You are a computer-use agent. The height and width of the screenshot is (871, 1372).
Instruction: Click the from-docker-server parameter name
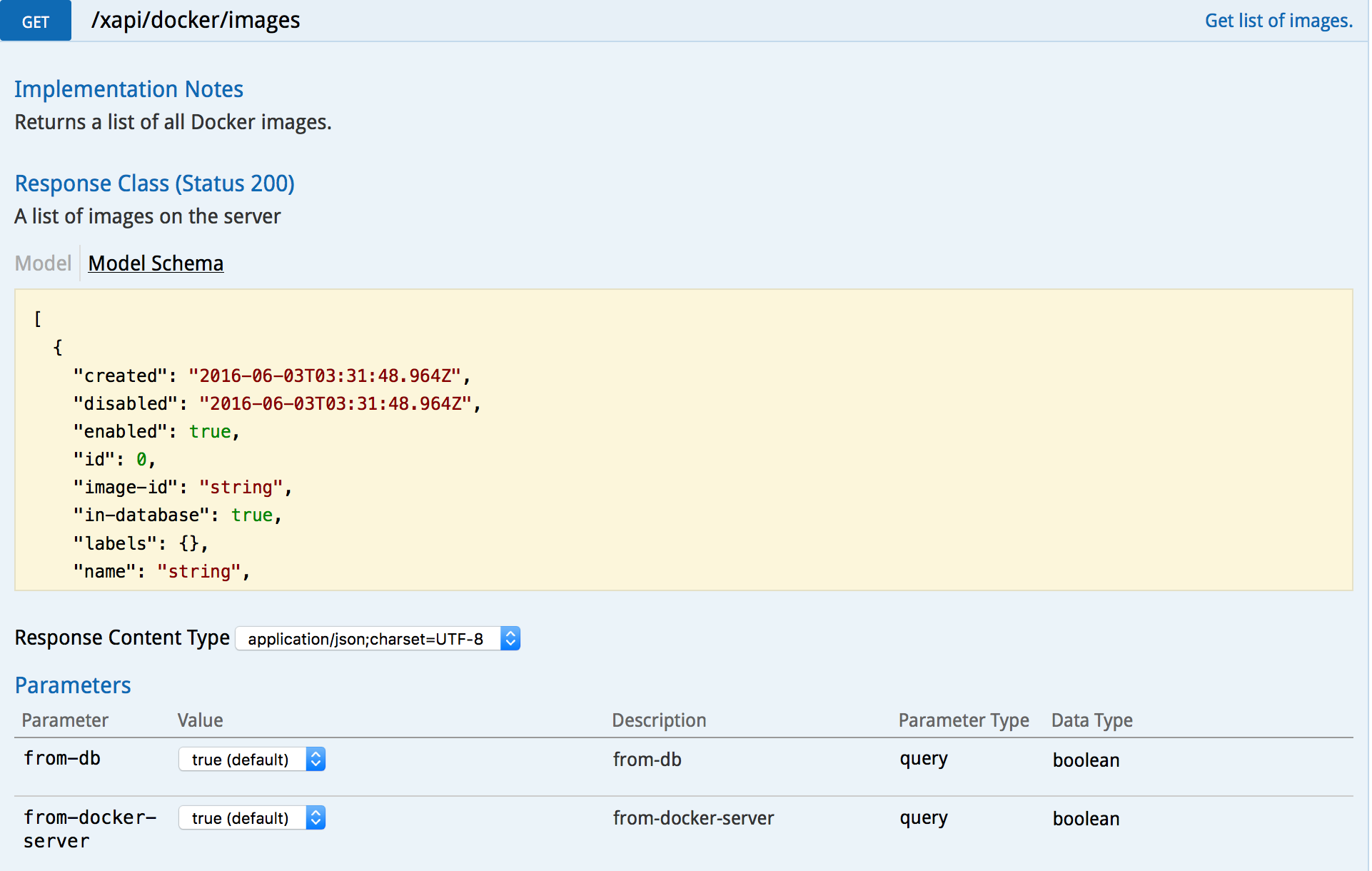pyautogui.click(x=89, y=829)
